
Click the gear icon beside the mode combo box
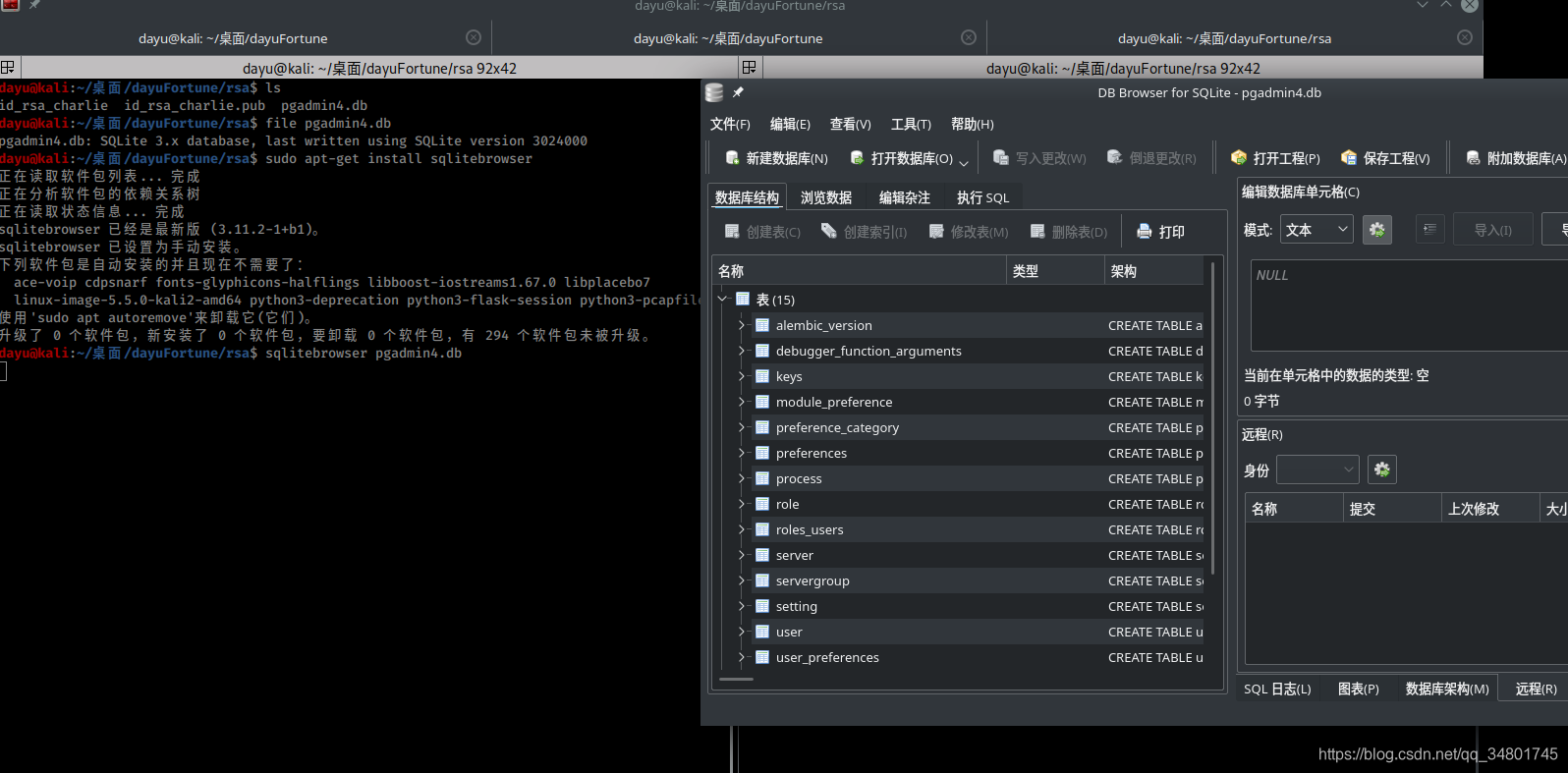1377,230
